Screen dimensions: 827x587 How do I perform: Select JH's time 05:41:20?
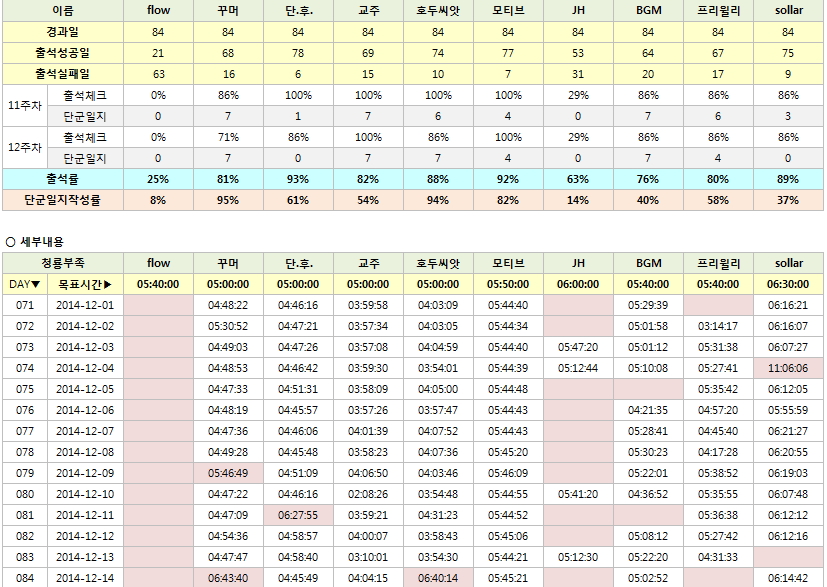click(578, 494)
